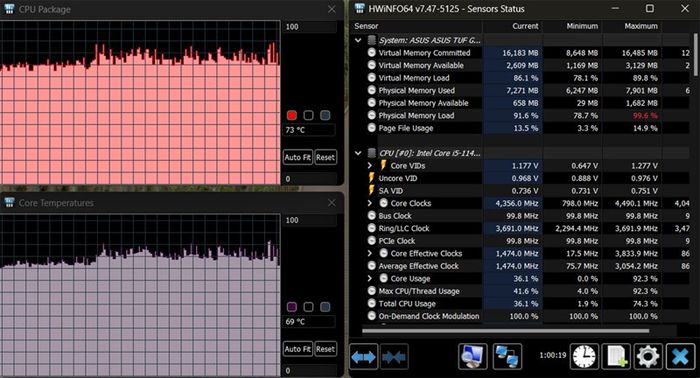This screenshot has width=700, height=378.
Task: Start logging with the document plus icon
Action: [x=617, y=357]
